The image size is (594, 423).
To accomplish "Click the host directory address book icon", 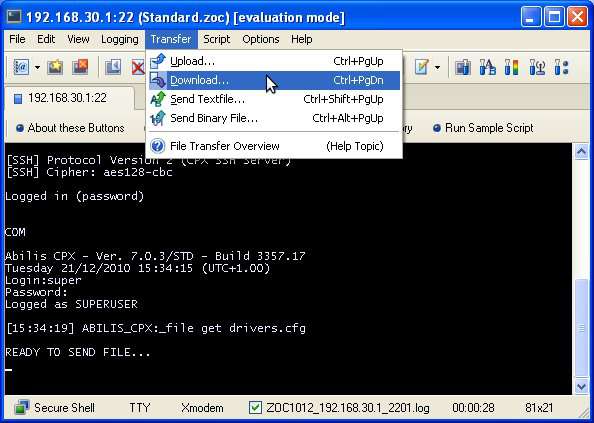I will tap(21, 68).
